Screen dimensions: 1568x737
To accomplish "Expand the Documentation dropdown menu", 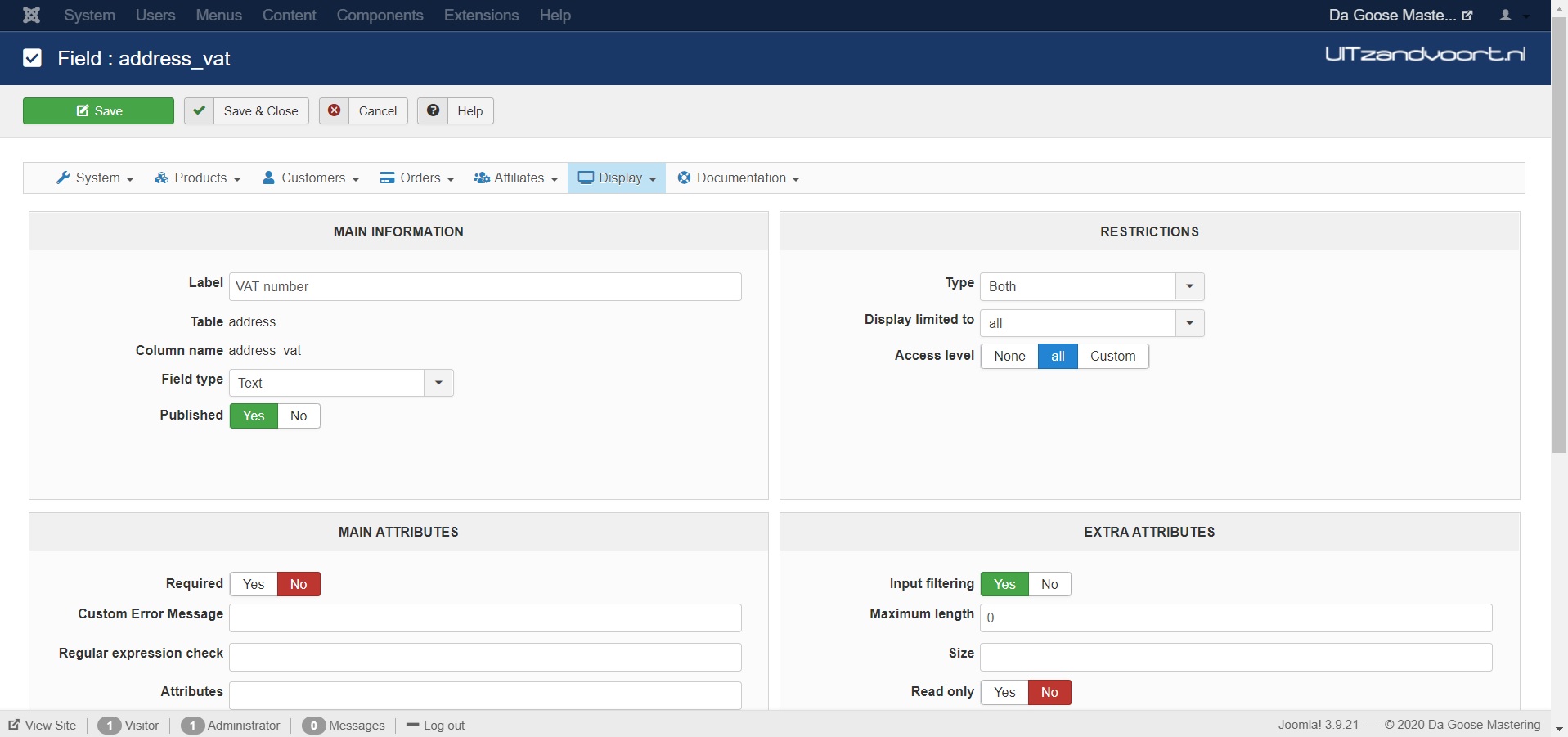I will click(739, 178).
